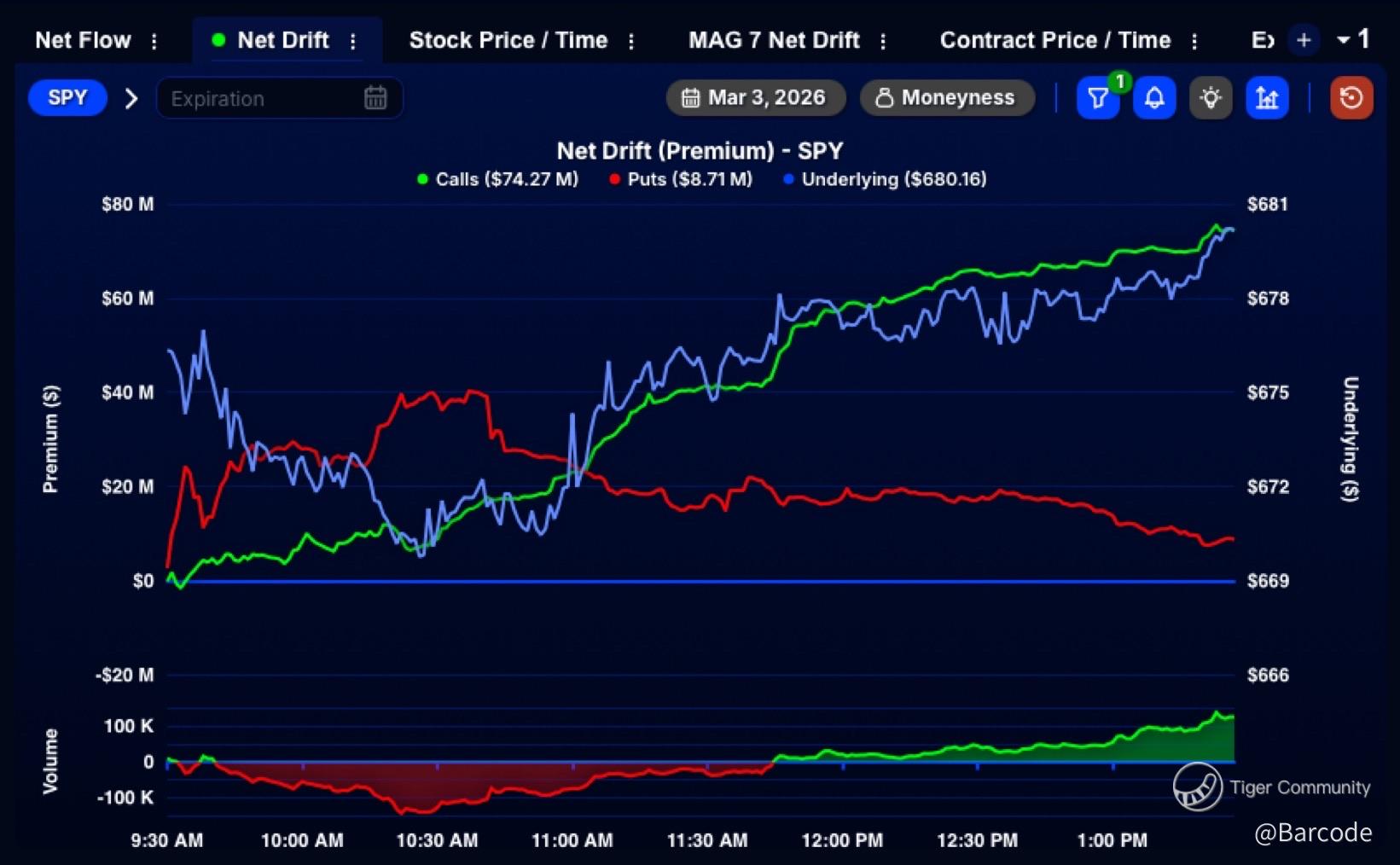Viewport: 1400px width, 865px height.
Task: Switch to Contract Price / Time tab
Action: tap(1055, 40)
